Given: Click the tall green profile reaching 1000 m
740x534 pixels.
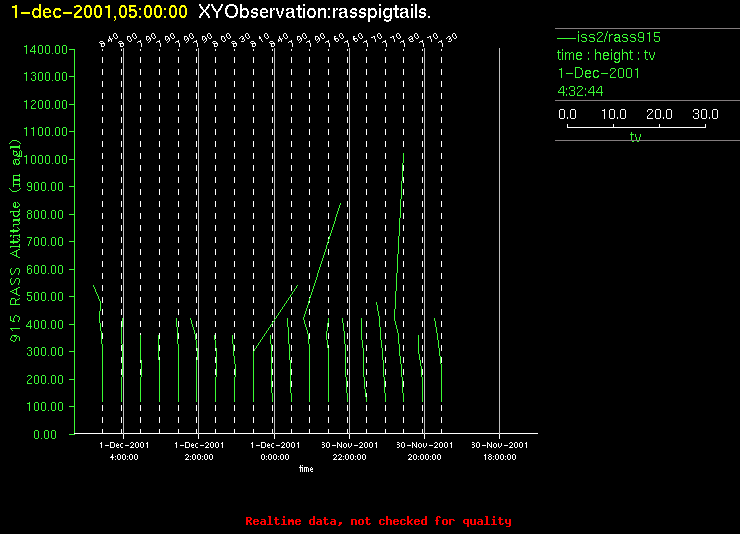Looking at the screenshot, I should [x=399, y=278].
